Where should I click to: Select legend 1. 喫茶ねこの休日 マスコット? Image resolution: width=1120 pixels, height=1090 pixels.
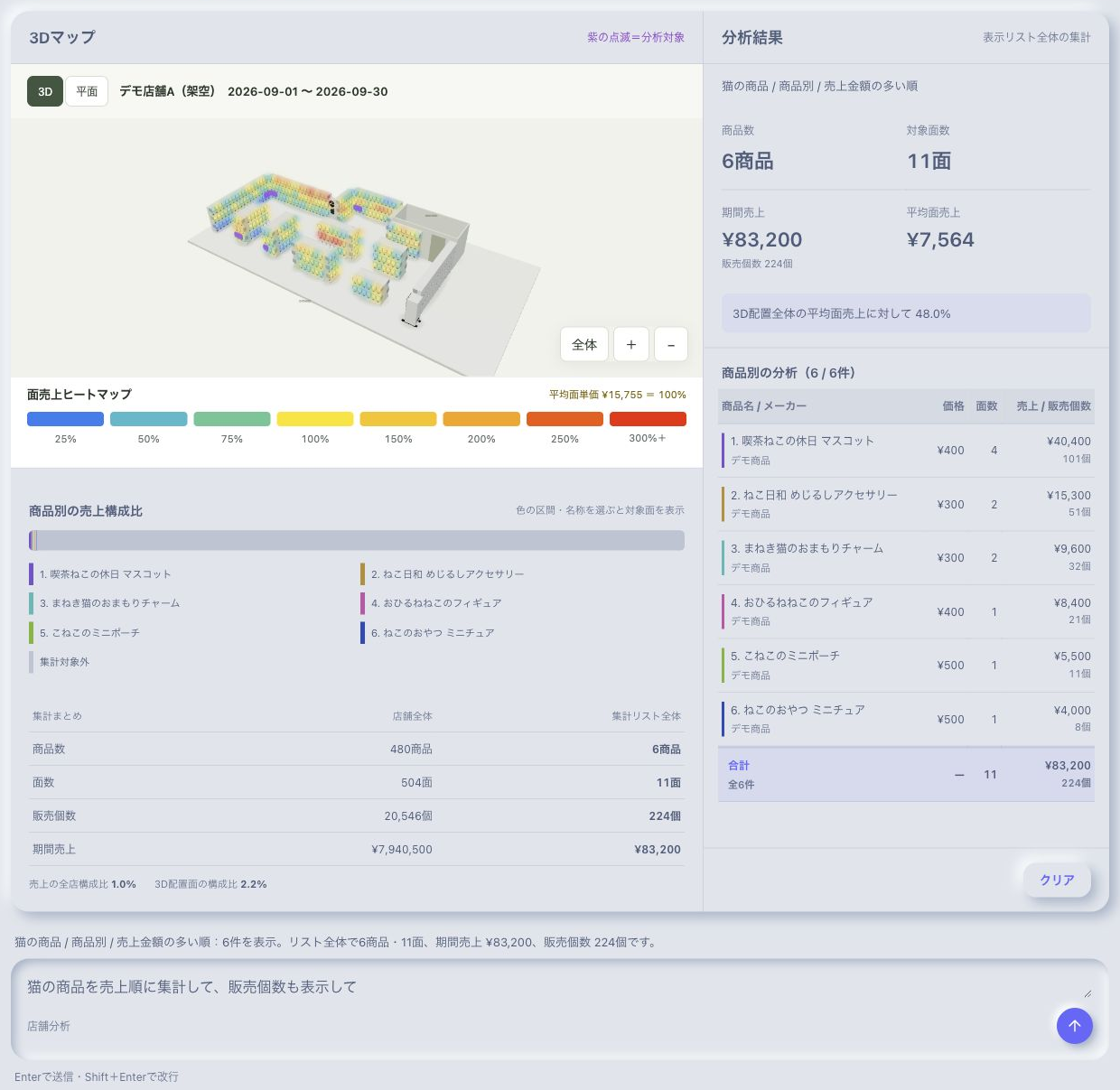100,574
